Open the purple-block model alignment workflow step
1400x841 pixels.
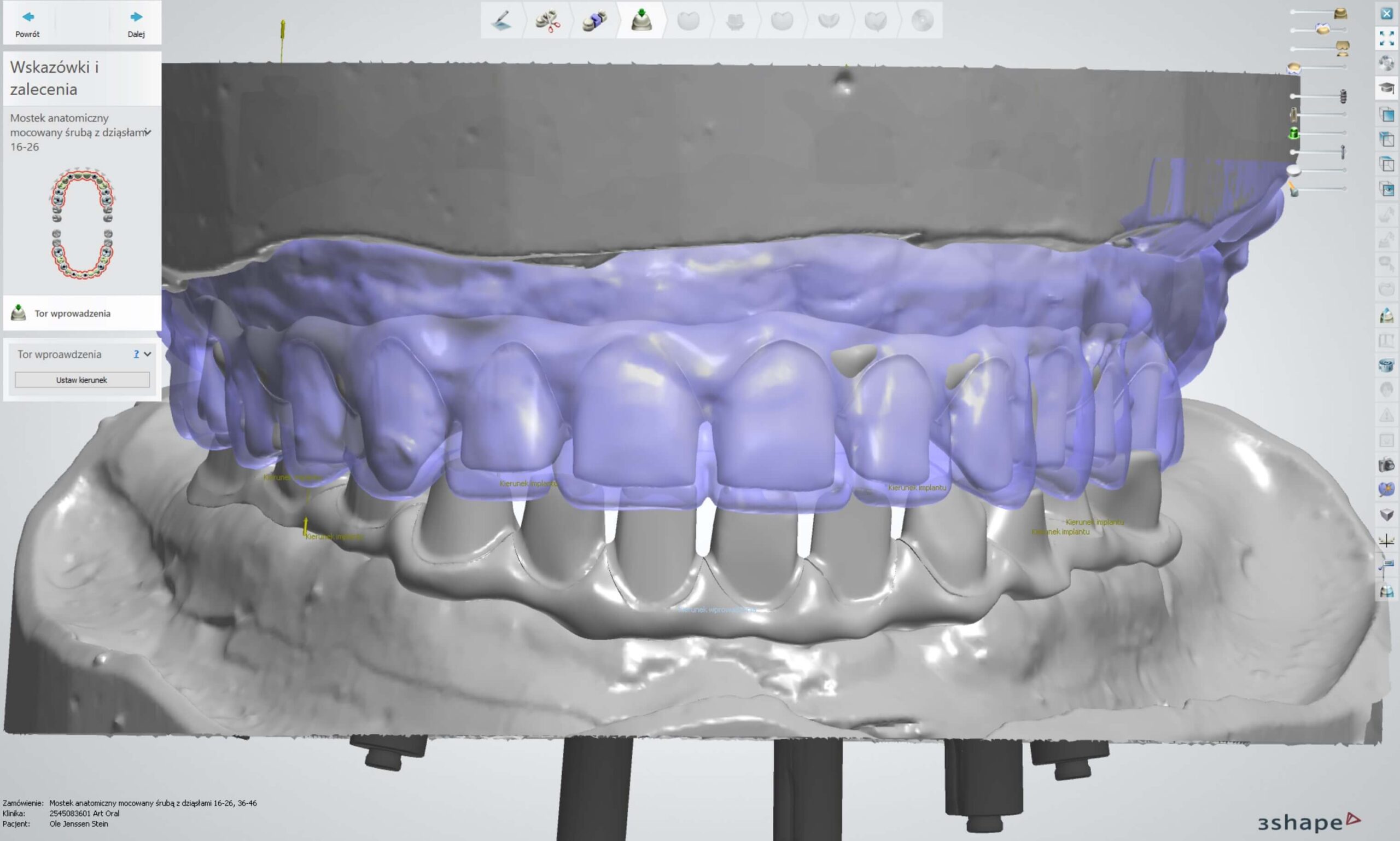(x=594, y=21)
